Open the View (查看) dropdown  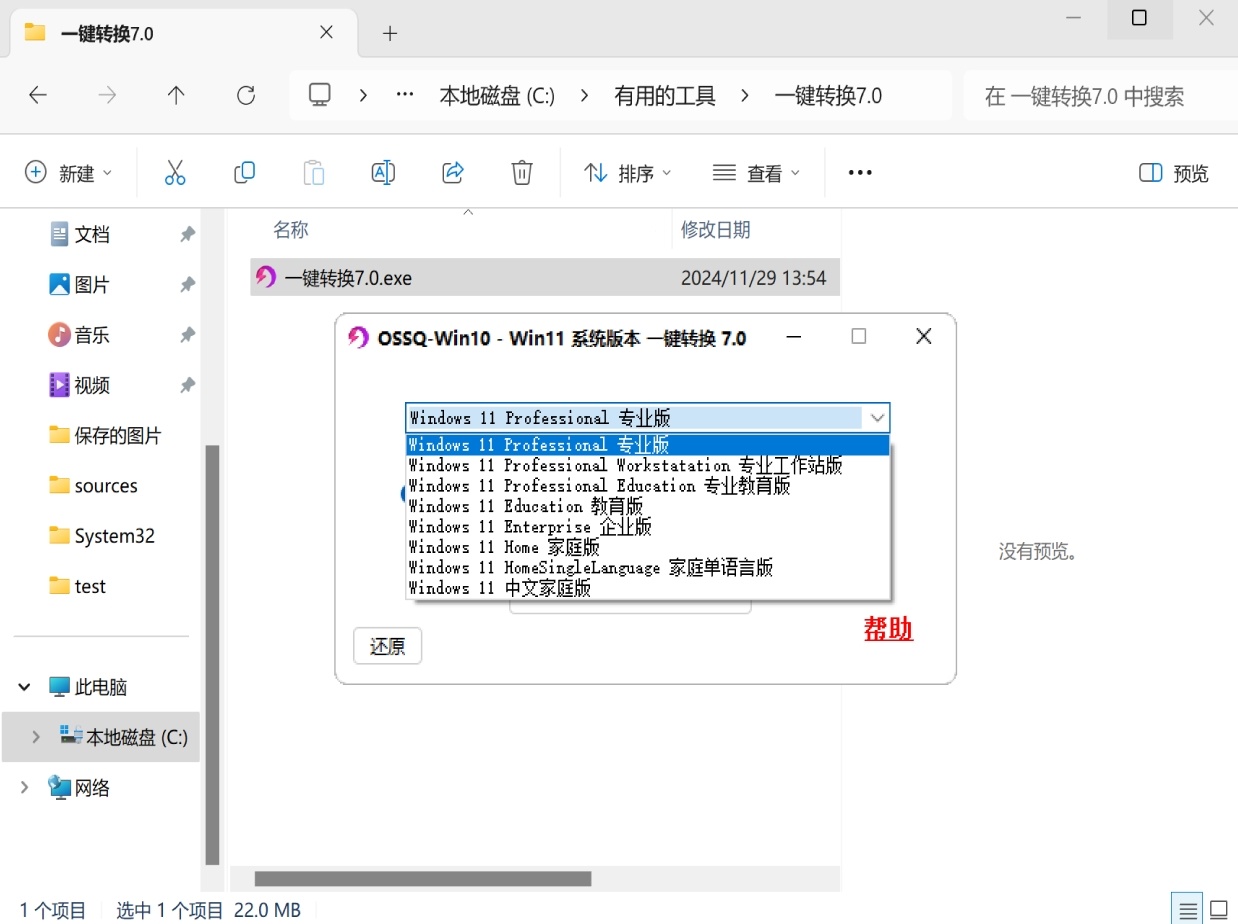tap(757, 173)
